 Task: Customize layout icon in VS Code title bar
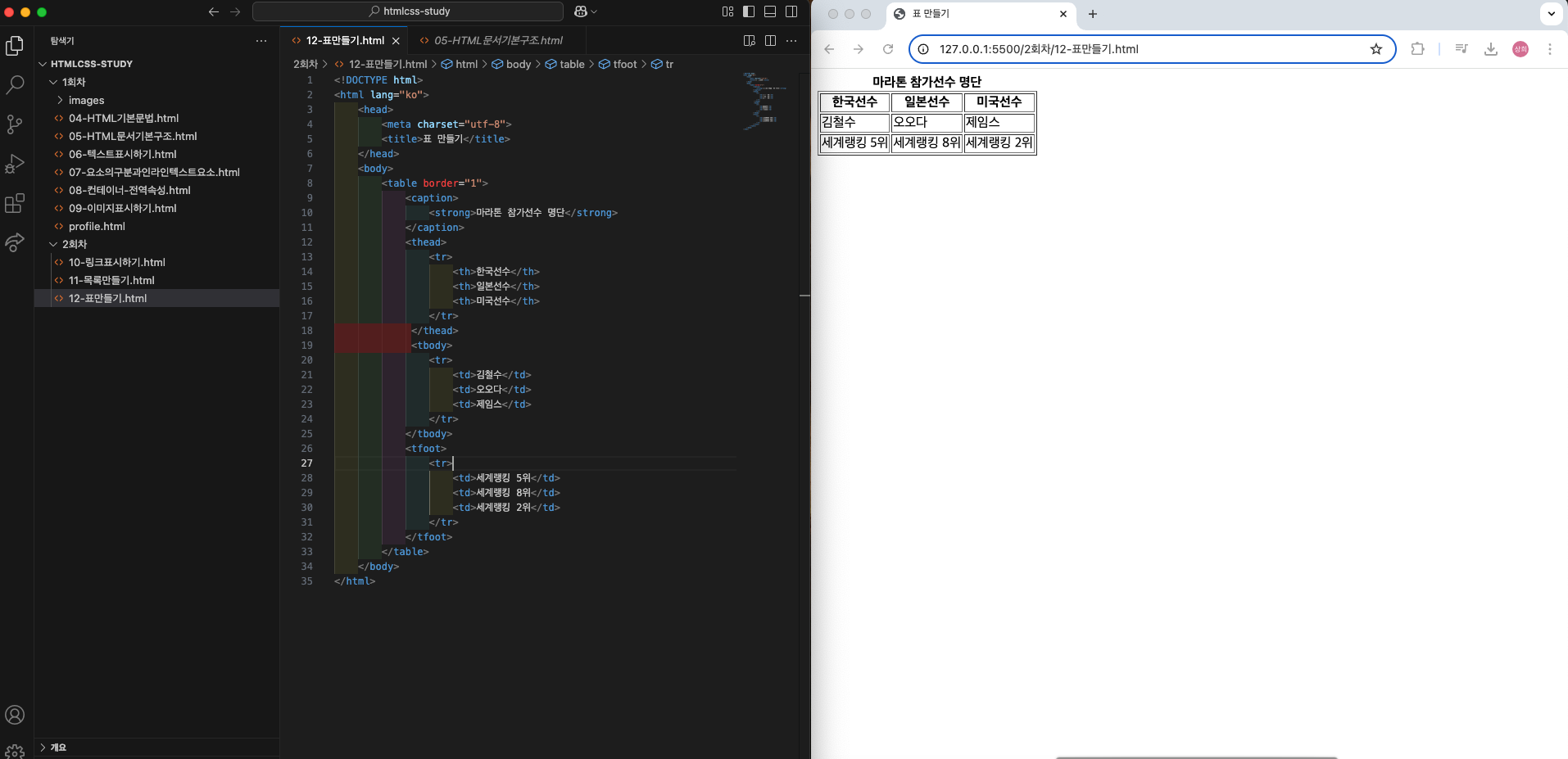pyautogui.click(x=727, y=11)
